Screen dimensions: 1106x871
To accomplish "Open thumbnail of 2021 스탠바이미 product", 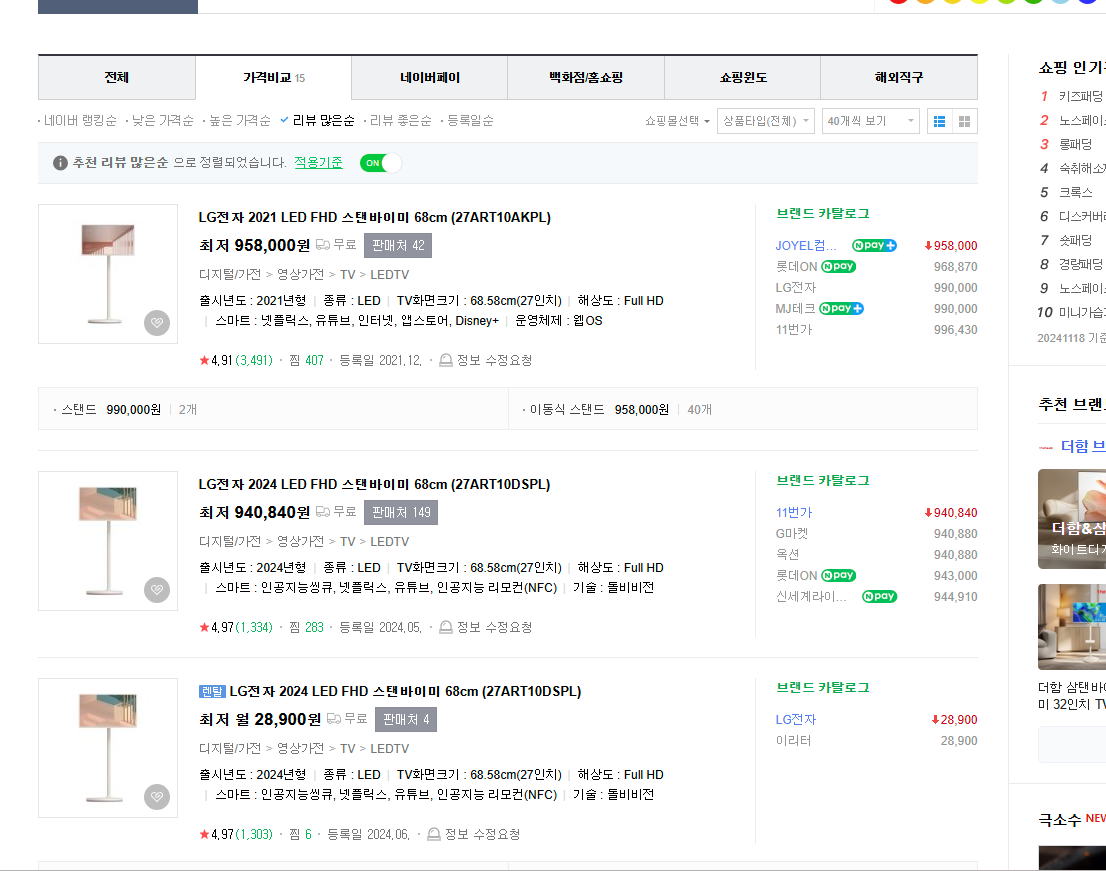I will [x=108, y=274].
